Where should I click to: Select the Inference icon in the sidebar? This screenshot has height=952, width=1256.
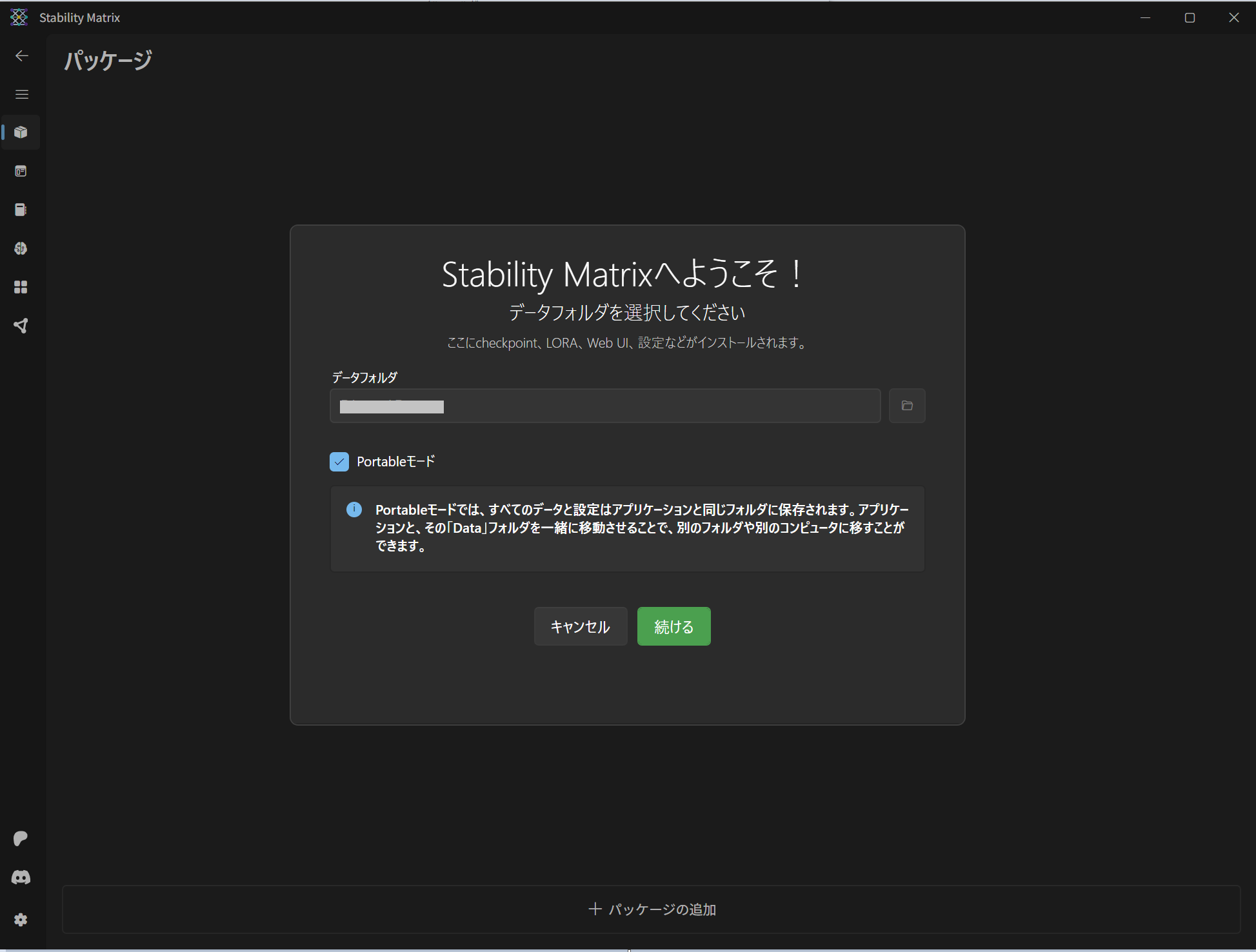(21, 171)
